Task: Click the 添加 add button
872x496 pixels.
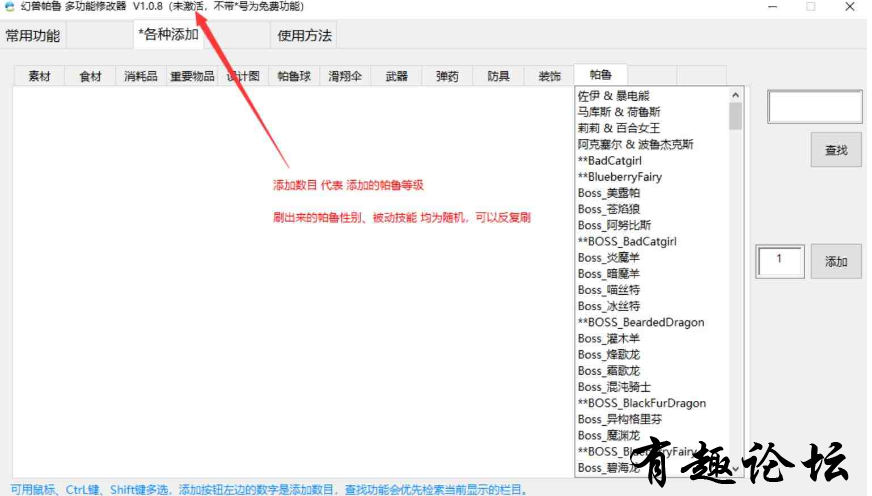Action: 836,261
